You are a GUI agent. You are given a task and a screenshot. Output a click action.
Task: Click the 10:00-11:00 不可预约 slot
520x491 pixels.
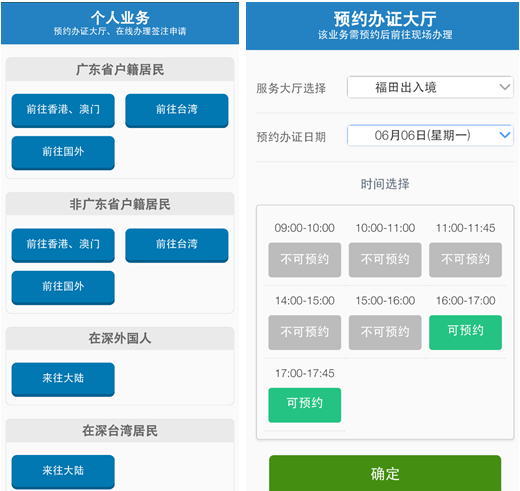[385, 260]
